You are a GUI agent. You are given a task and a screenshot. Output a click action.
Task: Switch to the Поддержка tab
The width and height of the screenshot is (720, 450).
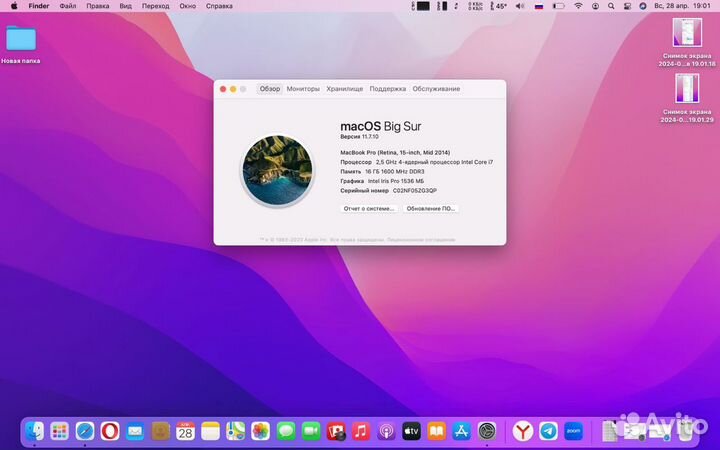click(388, 89)
